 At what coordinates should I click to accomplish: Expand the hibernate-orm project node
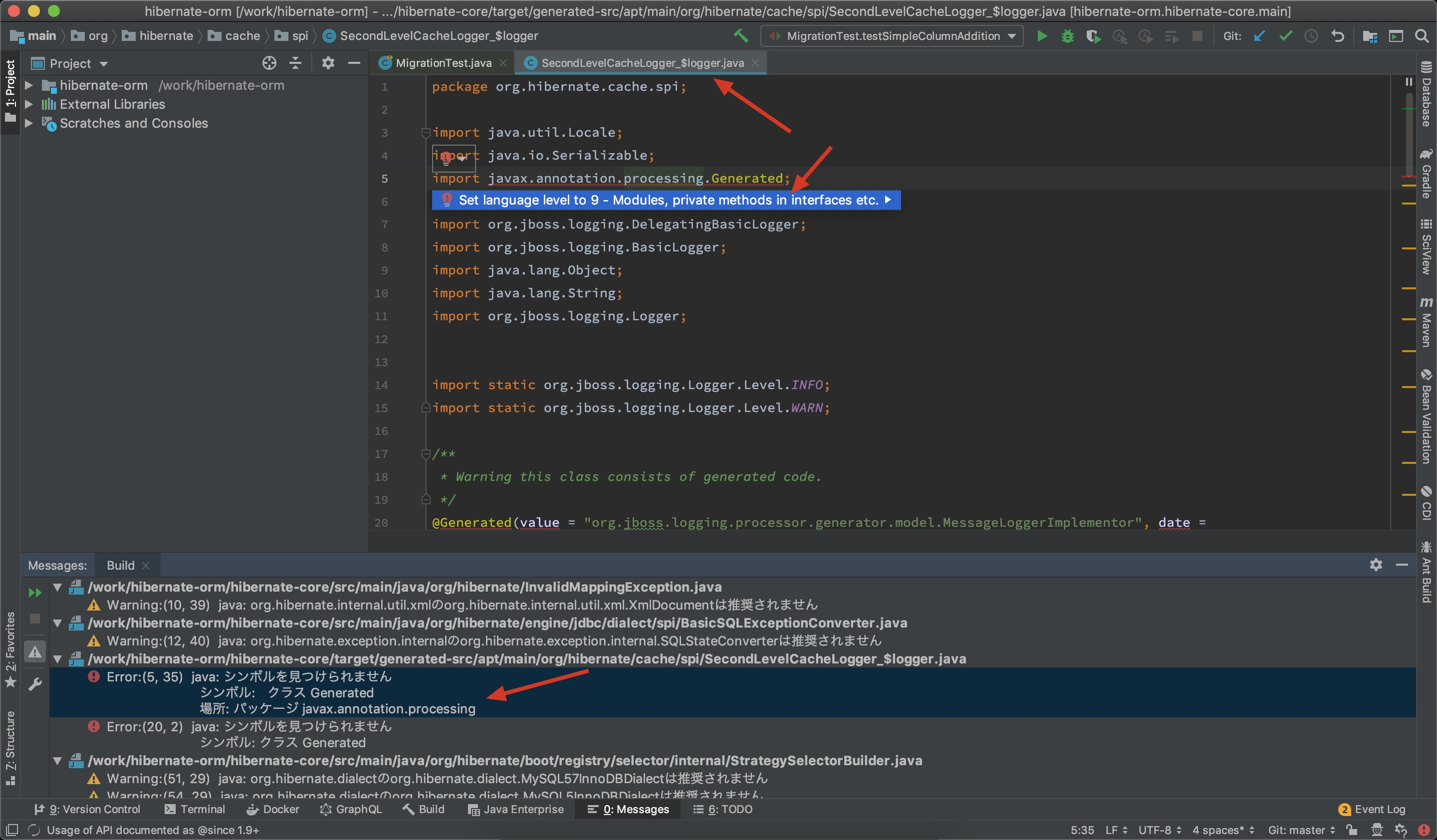28,85
